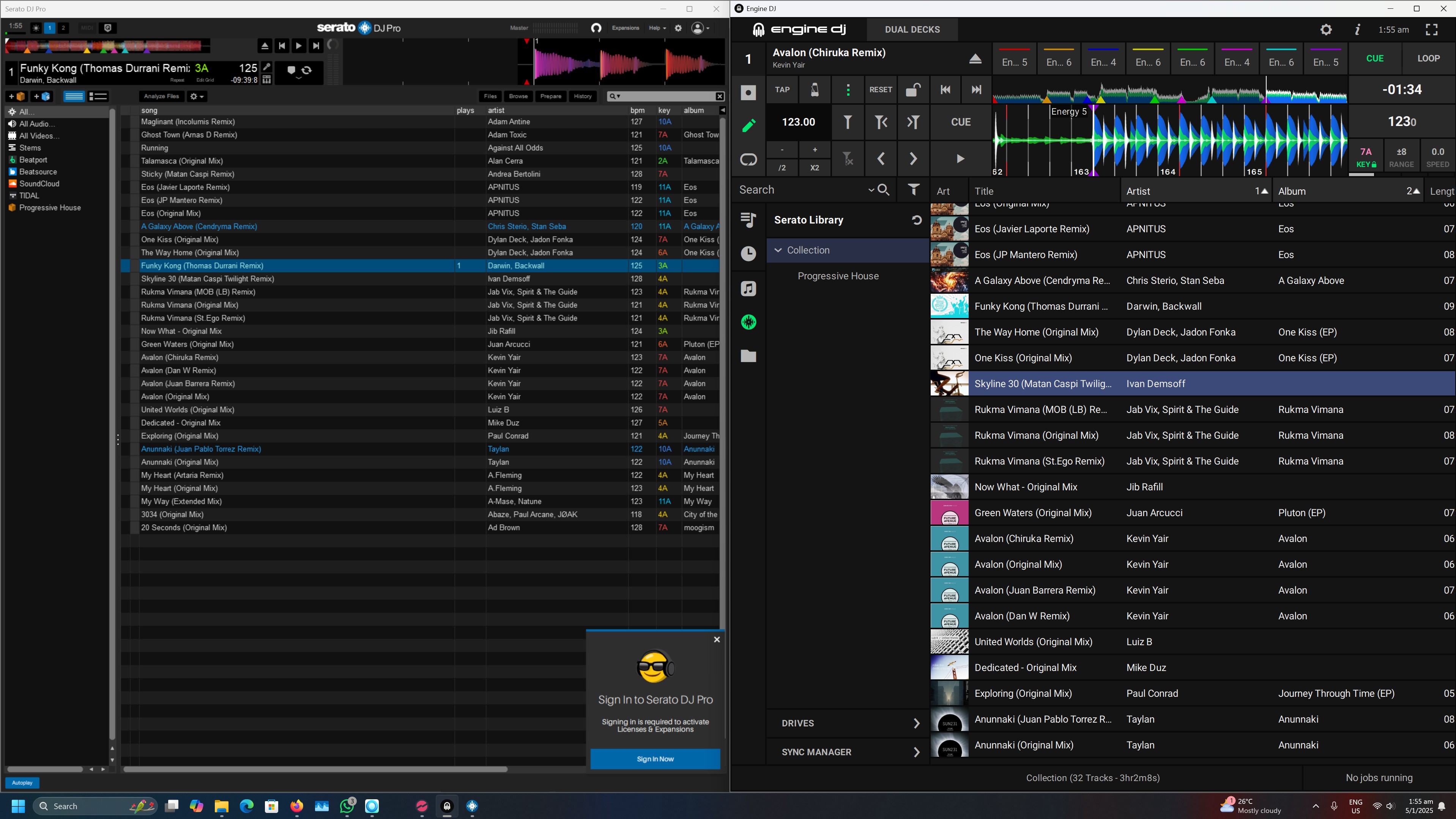Click the filter funnel icon beside Engine search
Viewport: 1456px width, 819px height.
(x=913, y=190)
